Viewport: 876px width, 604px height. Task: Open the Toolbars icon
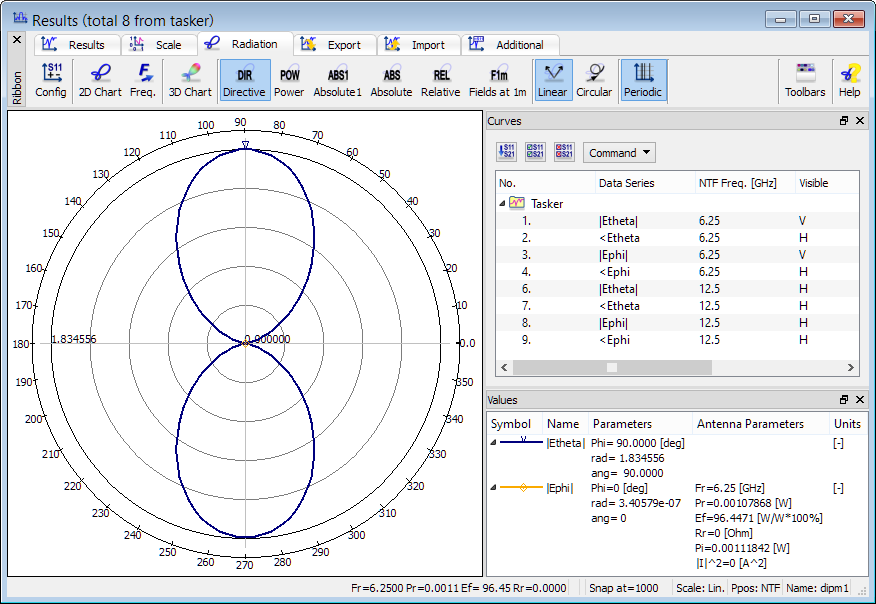point(805,80)
